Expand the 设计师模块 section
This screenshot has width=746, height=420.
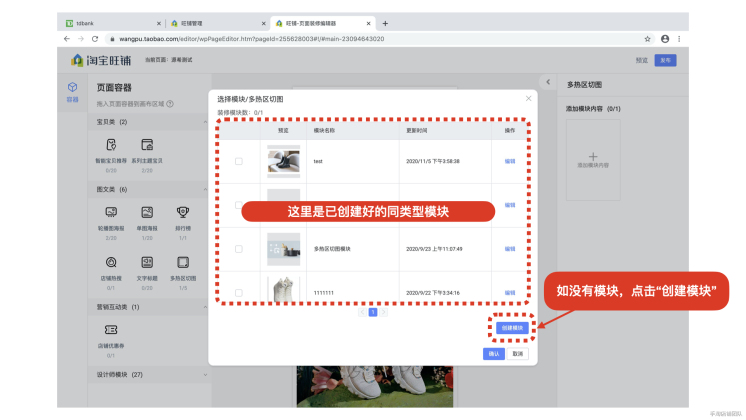[x=205, y=375]
